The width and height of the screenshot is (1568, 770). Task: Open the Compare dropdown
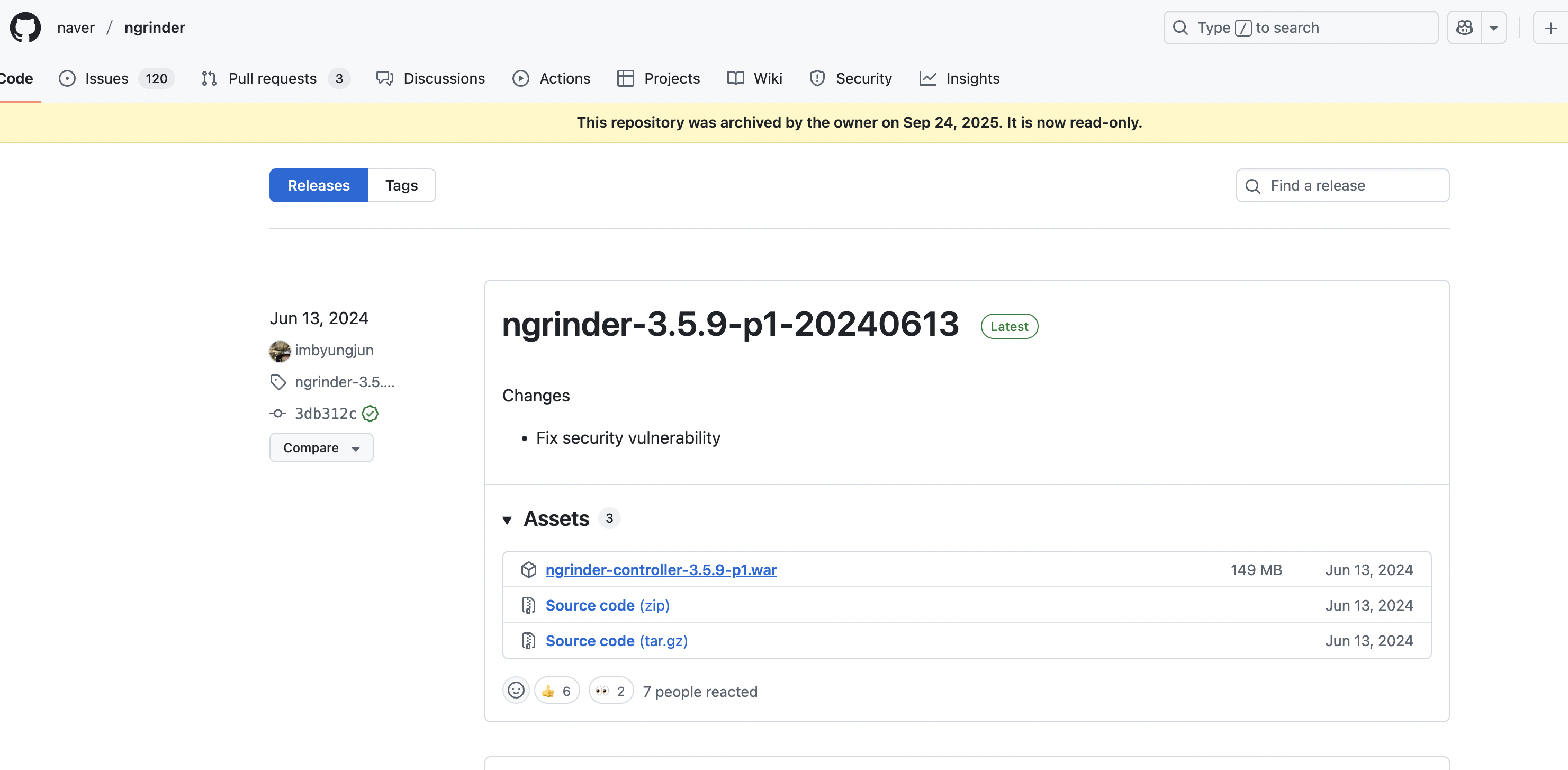[321, 447]
